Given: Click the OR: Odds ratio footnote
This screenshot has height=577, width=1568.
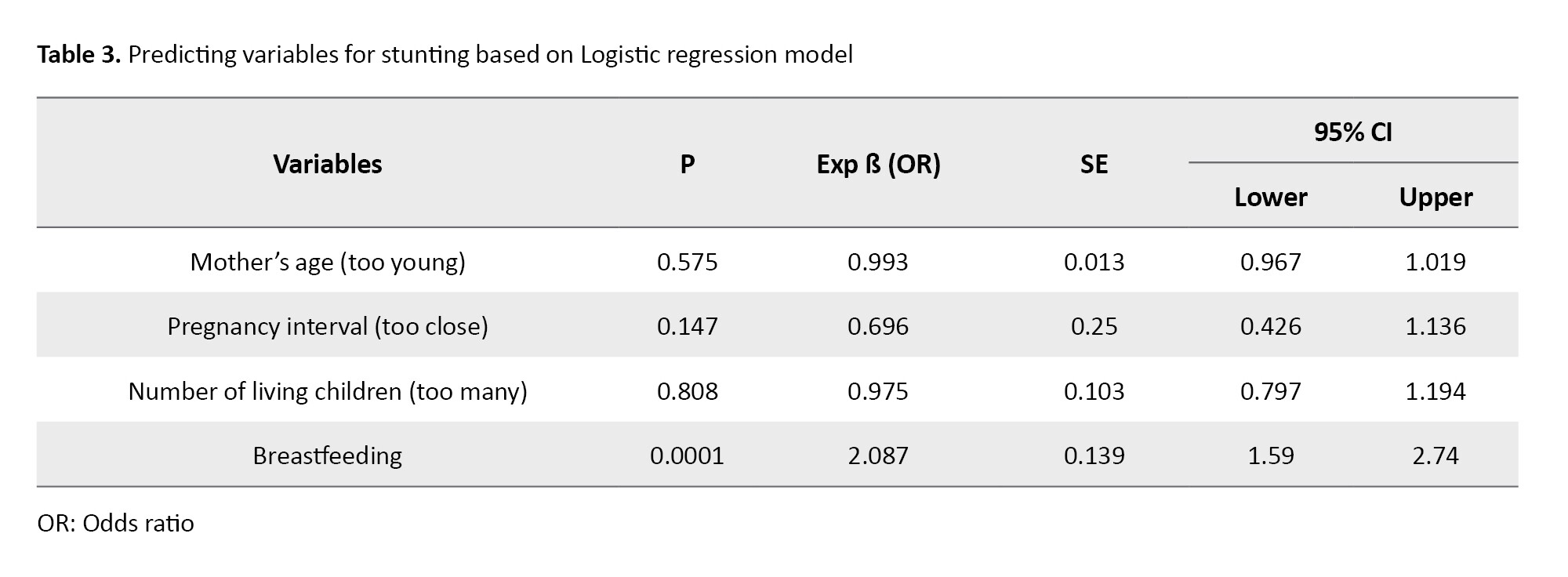Looking at the screenshot, I should 115,524.
